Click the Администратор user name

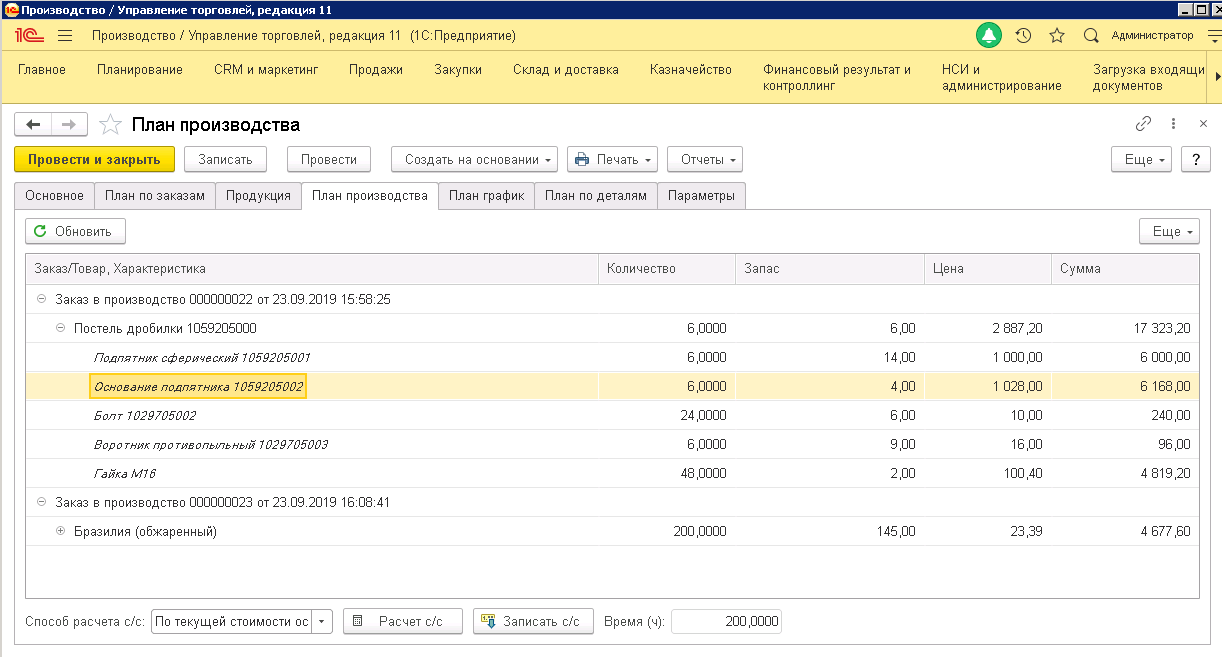pyautogui.click(x=1152, y=36)
